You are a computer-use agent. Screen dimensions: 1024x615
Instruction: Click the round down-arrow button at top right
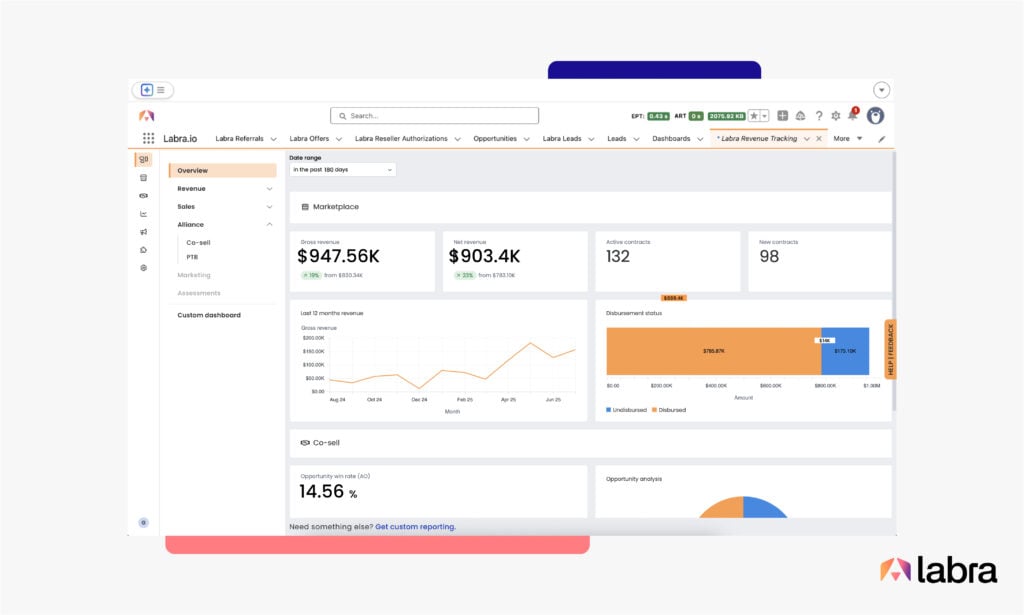click(882, 90)
